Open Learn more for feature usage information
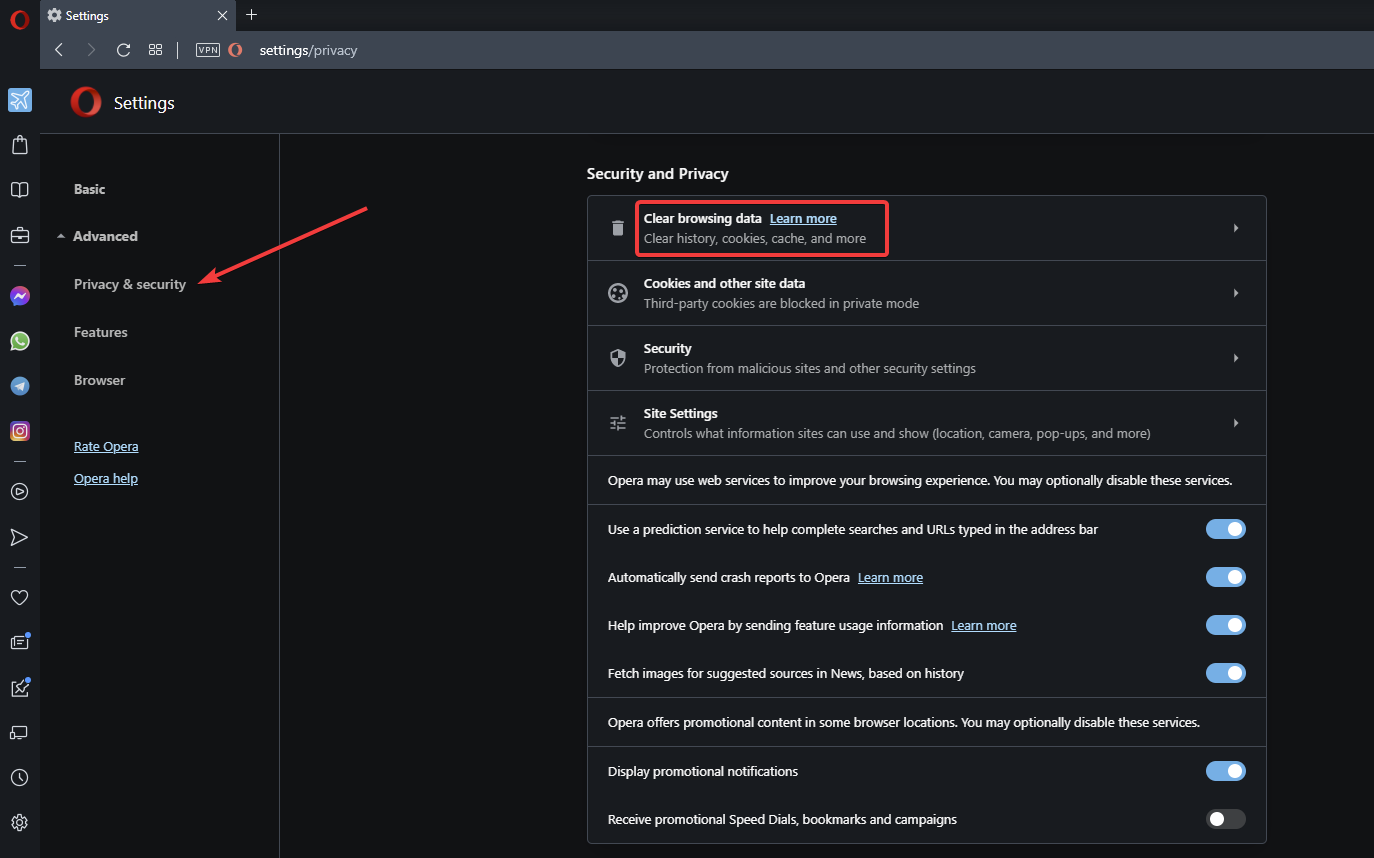The height and width of the screenshot is (858, 1374). pyautogui.click(x=983, y=625)
